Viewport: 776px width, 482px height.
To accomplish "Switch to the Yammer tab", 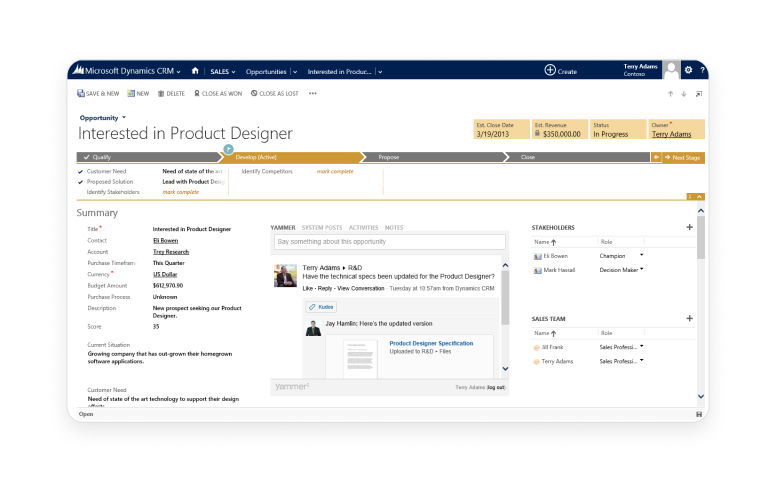I will point(283,228).
